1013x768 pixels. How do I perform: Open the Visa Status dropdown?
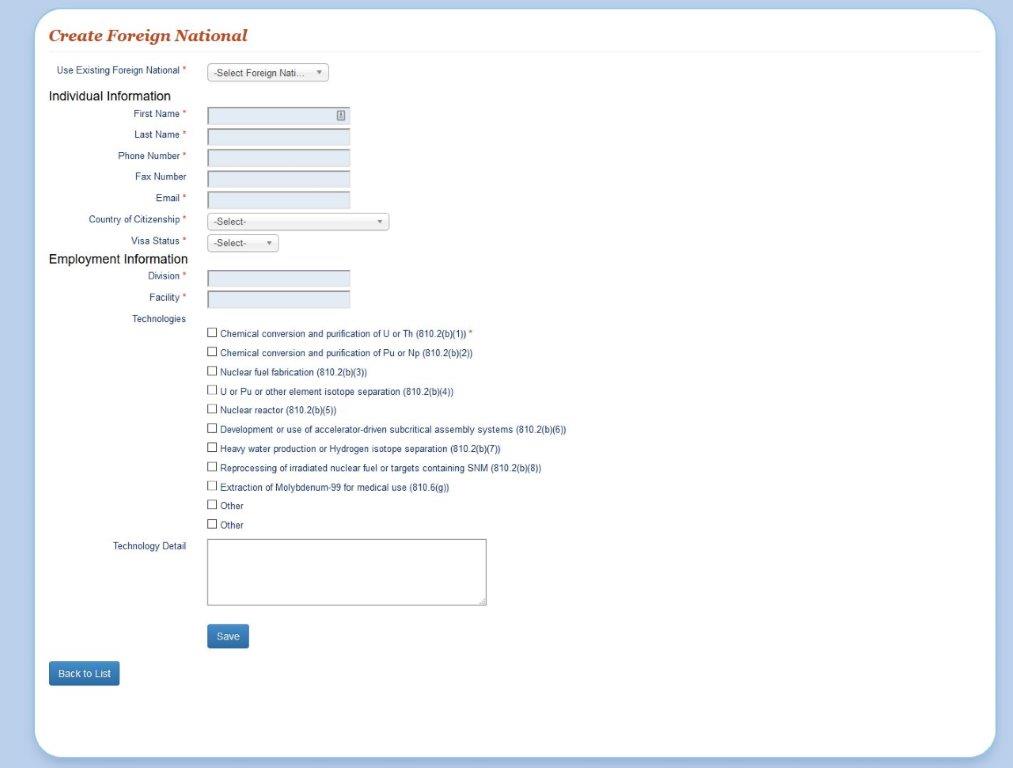click(x=242, y=243)
